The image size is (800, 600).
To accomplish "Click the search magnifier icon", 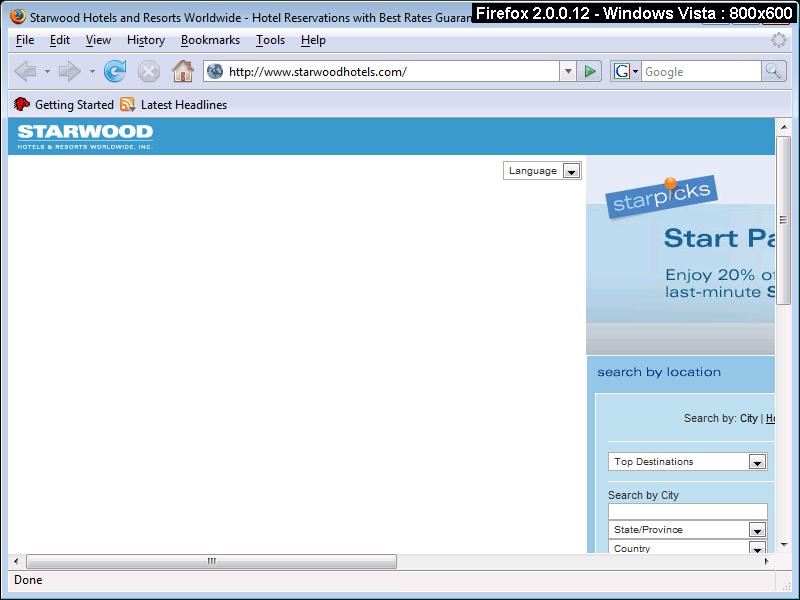I will [x=773, y=71].
